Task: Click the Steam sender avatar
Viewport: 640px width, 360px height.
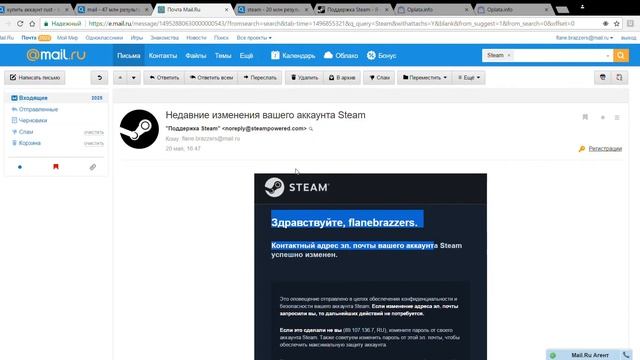Action: (139, 129)
